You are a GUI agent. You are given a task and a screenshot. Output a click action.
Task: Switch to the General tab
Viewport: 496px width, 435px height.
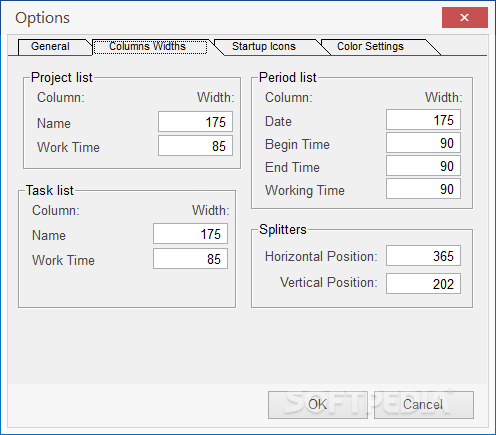tap(51, 46)
